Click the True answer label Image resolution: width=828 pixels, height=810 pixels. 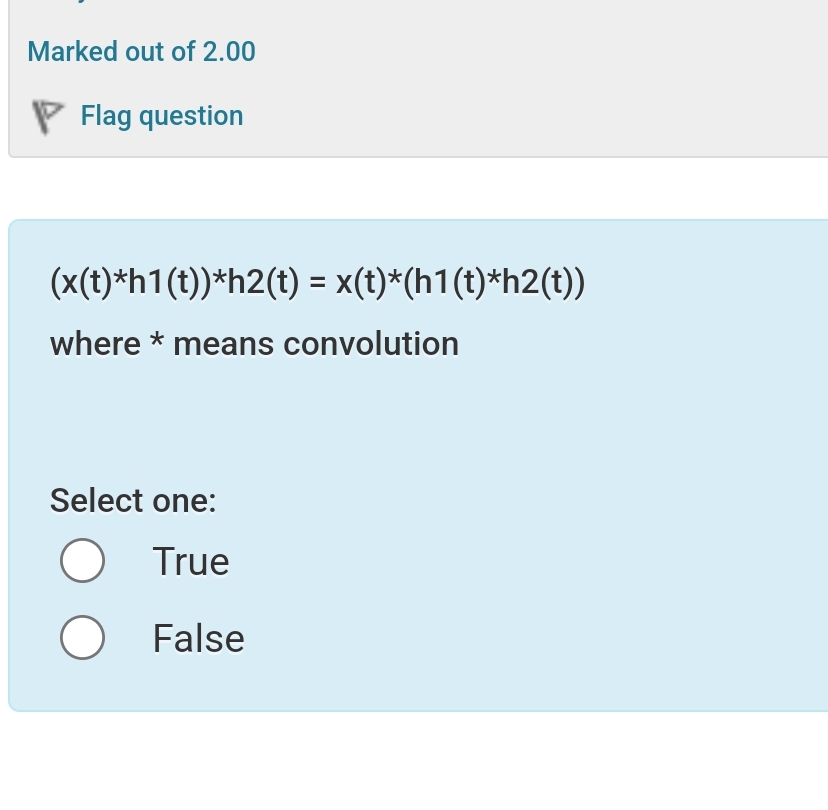pyautogui.click(x=189, y=561)
